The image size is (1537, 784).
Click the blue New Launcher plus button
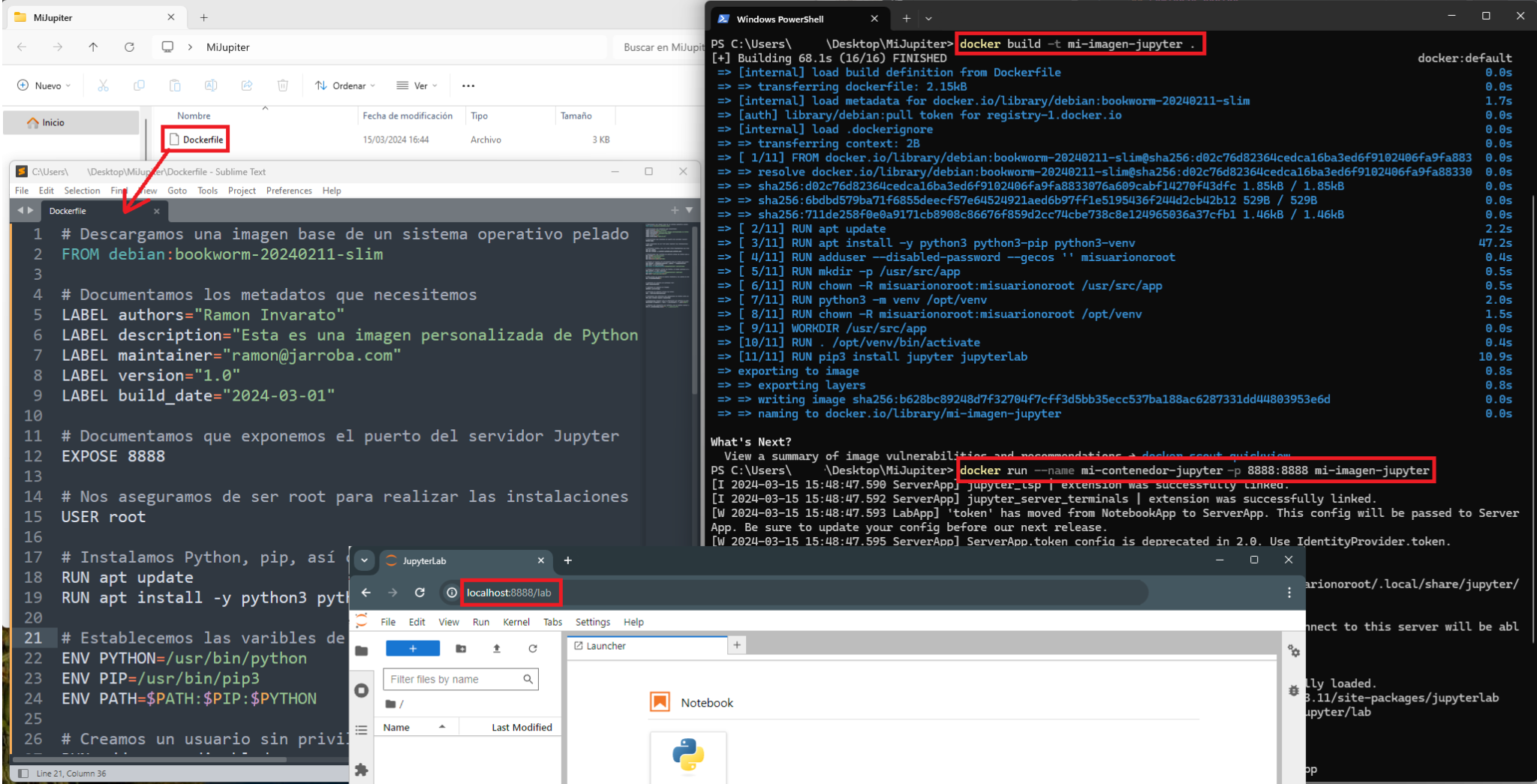413,648
